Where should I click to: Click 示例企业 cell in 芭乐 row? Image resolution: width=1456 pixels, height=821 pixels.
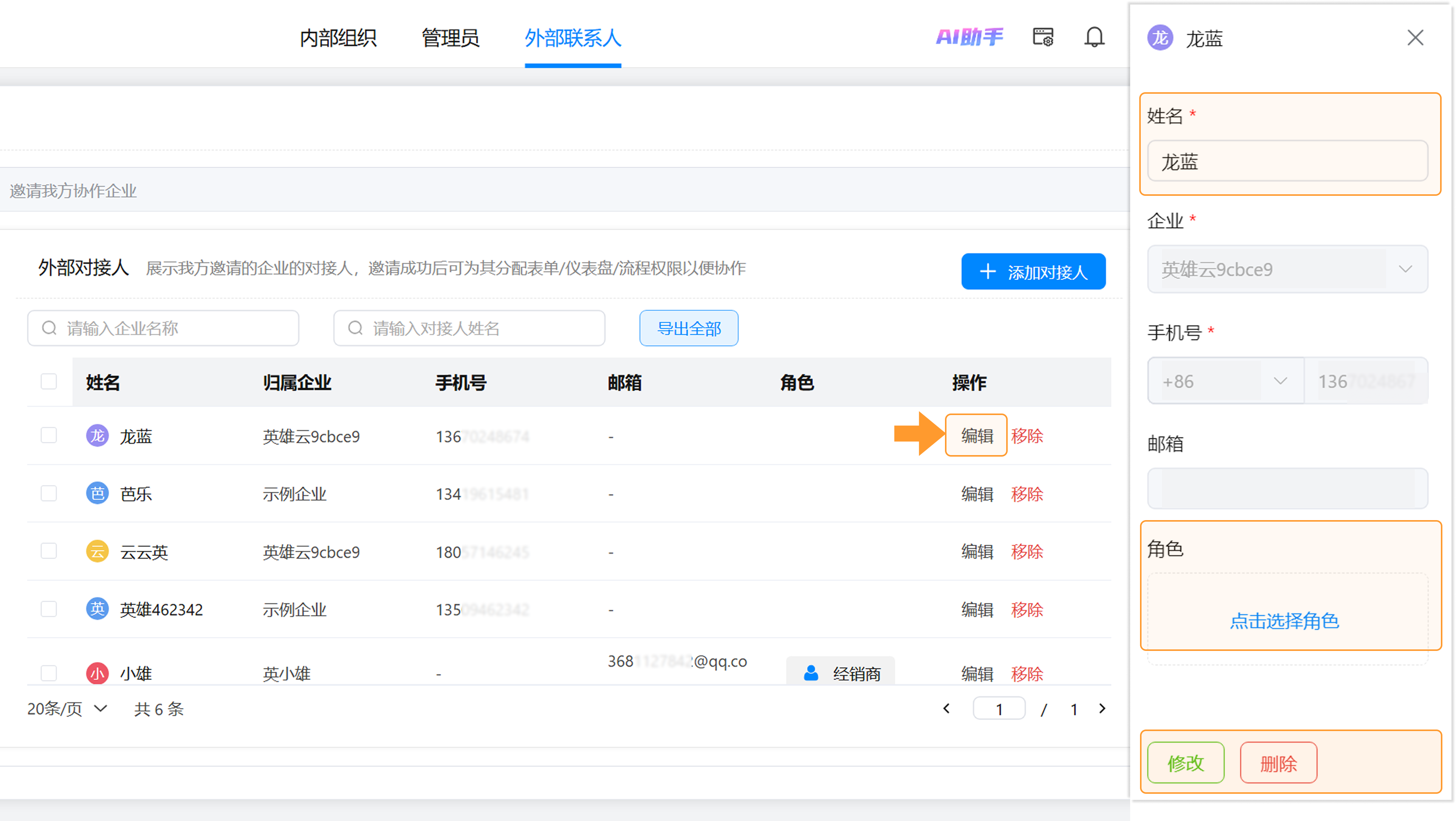click(x=294, y=494)
